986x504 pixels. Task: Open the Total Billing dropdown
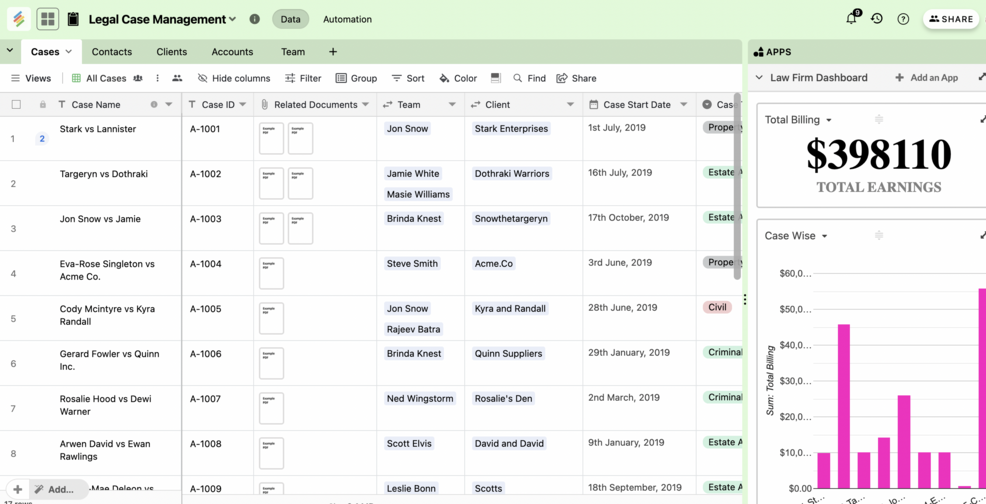pyautogui.click(x=798, y=120)
